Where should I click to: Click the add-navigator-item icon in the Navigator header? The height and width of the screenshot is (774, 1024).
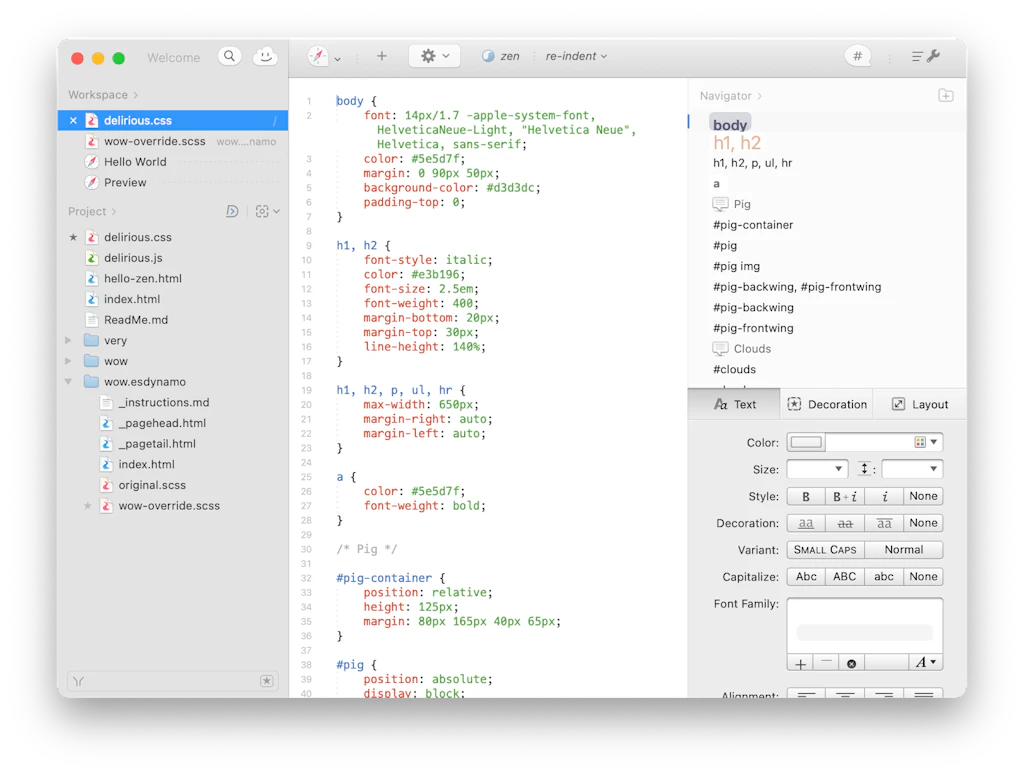pos(946,95)
